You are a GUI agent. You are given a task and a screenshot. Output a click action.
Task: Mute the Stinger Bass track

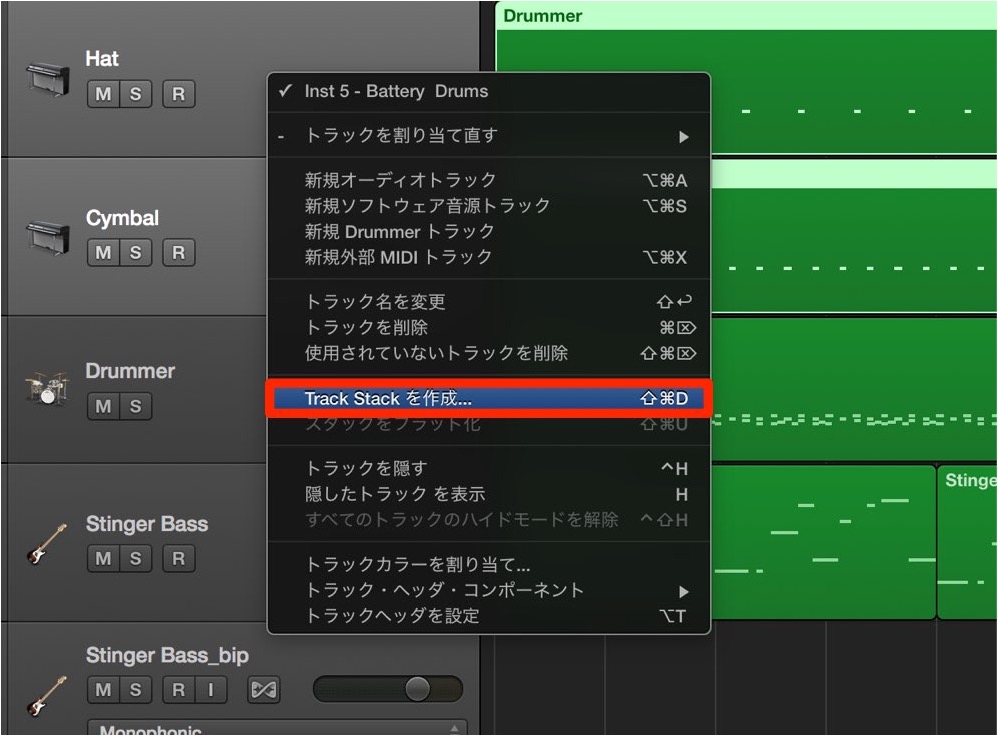103,558
